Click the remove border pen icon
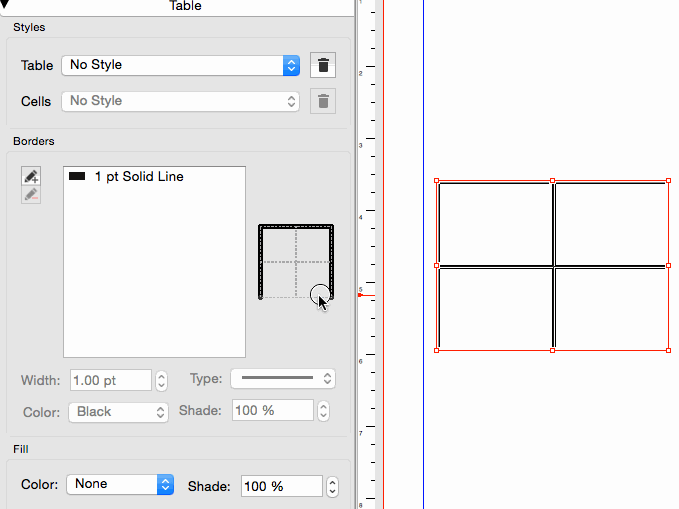Screen dimensions: 679x509 [32, 195]
